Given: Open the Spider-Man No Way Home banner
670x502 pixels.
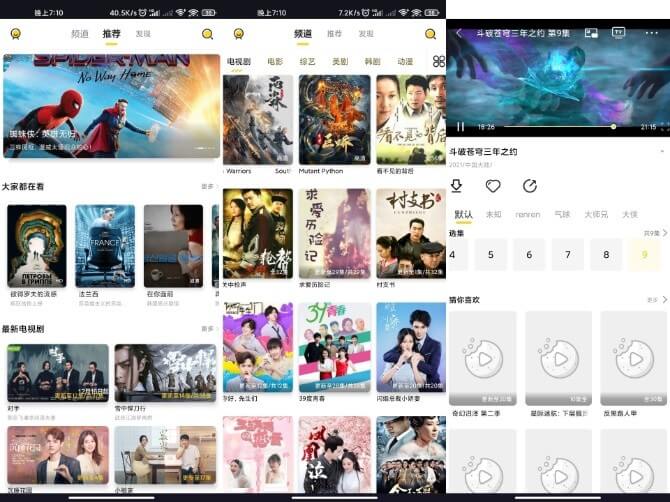Looking at the screenshot, I should click(111, 105).
